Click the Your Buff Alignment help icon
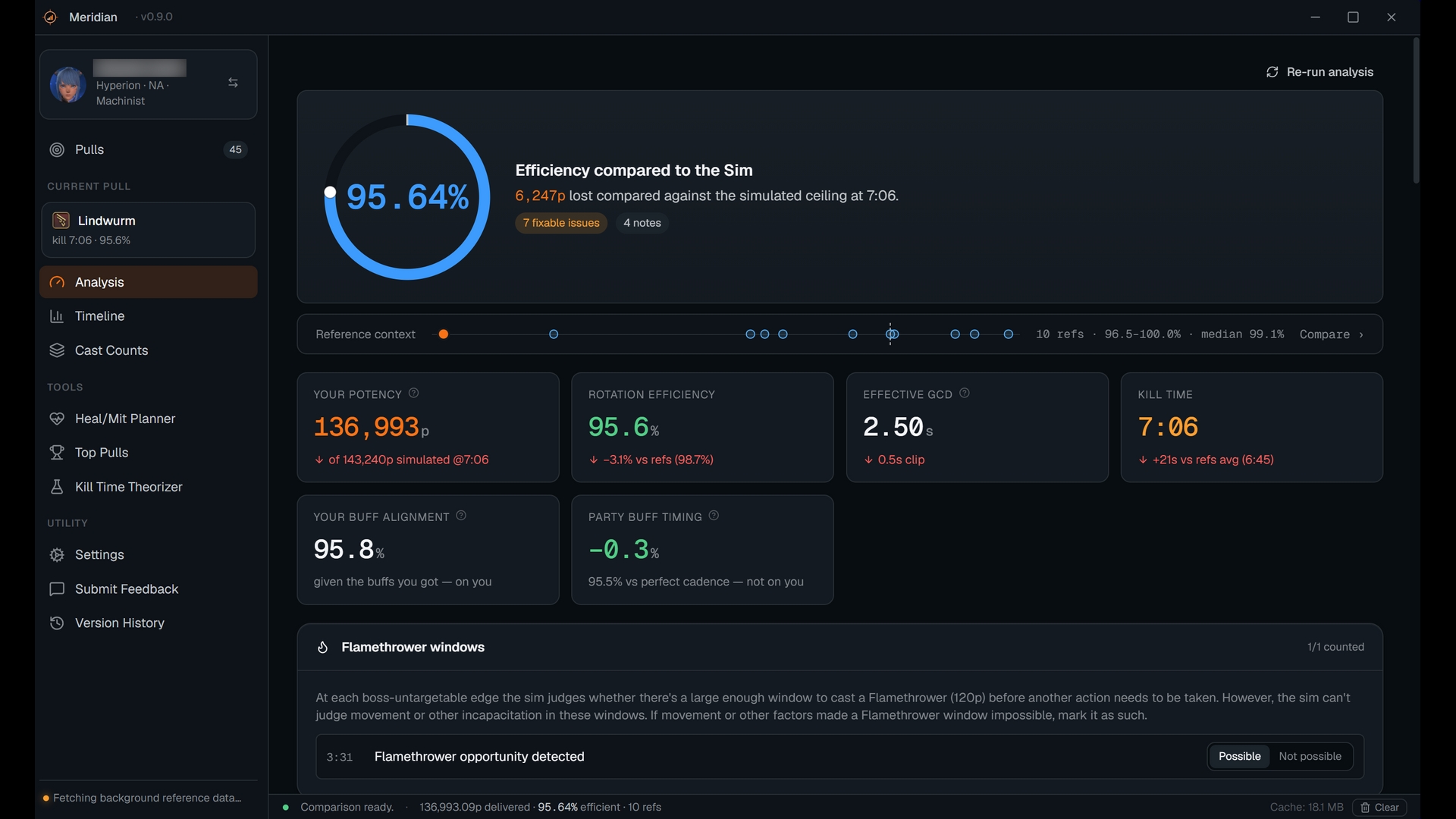The image size is (1456, 819). (x=461, y=516)
